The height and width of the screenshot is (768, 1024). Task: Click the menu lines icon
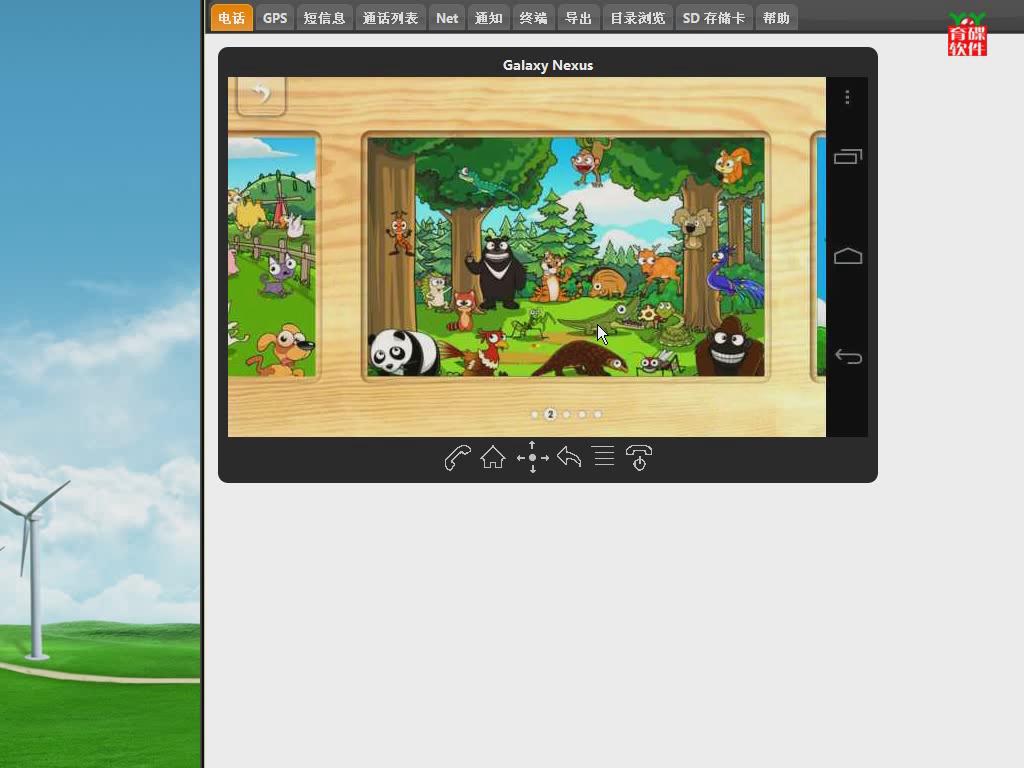pos(604,456)
